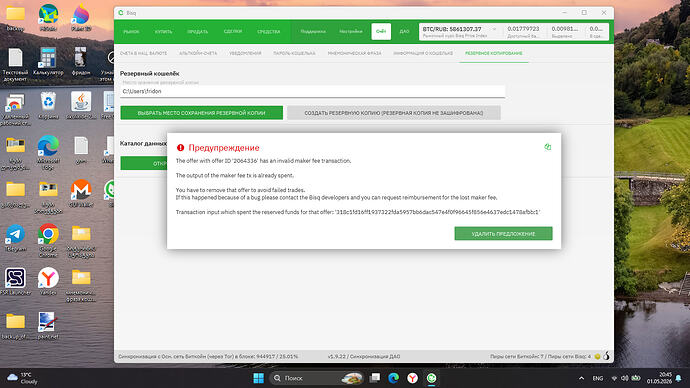This screenshot has width=690, height=388.
Task: Open the Поддержка tab
Action: [x=313, y=32]
